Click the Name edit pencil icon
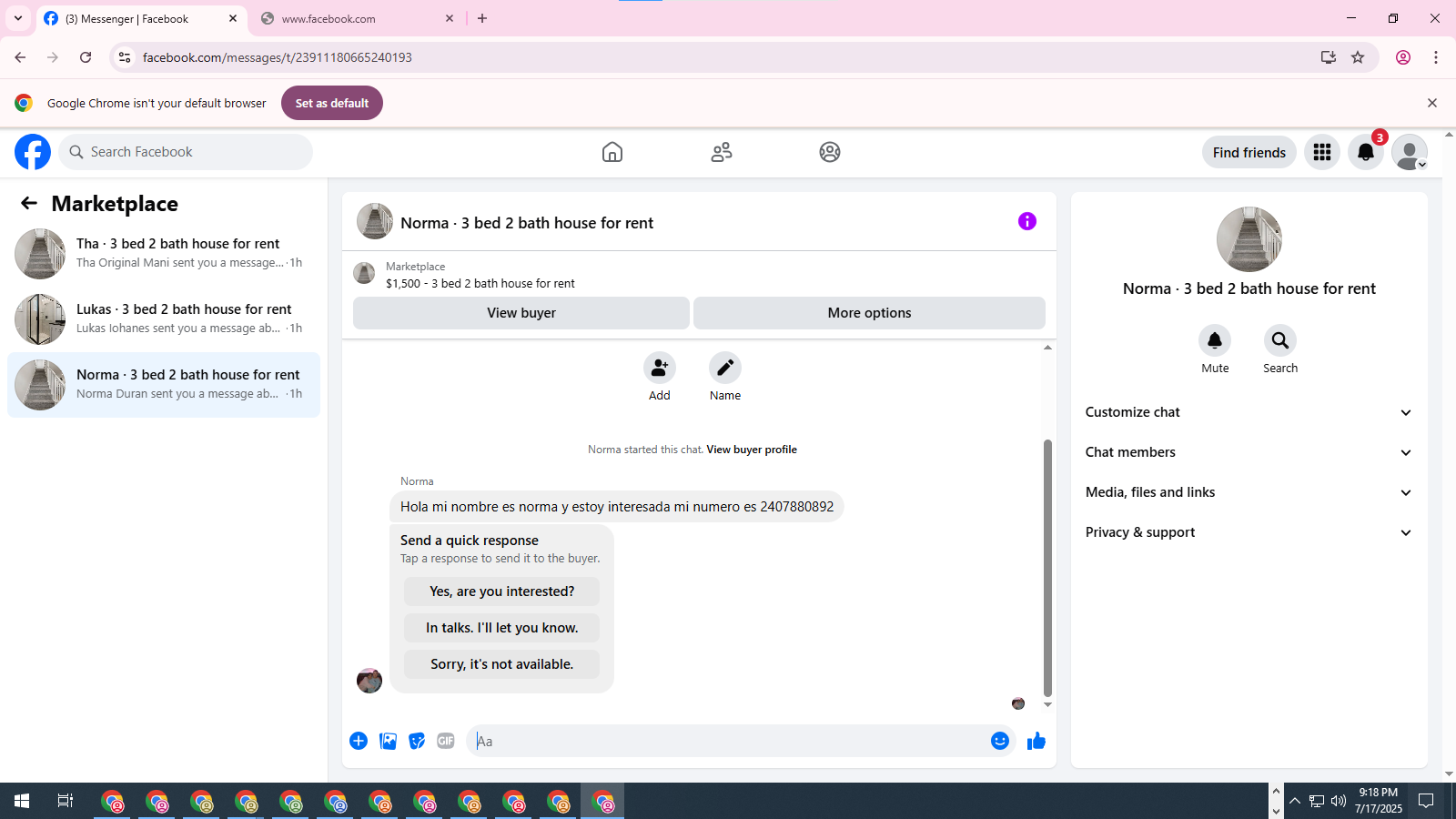Screen dimensions: 1456x819 (725, 368)
